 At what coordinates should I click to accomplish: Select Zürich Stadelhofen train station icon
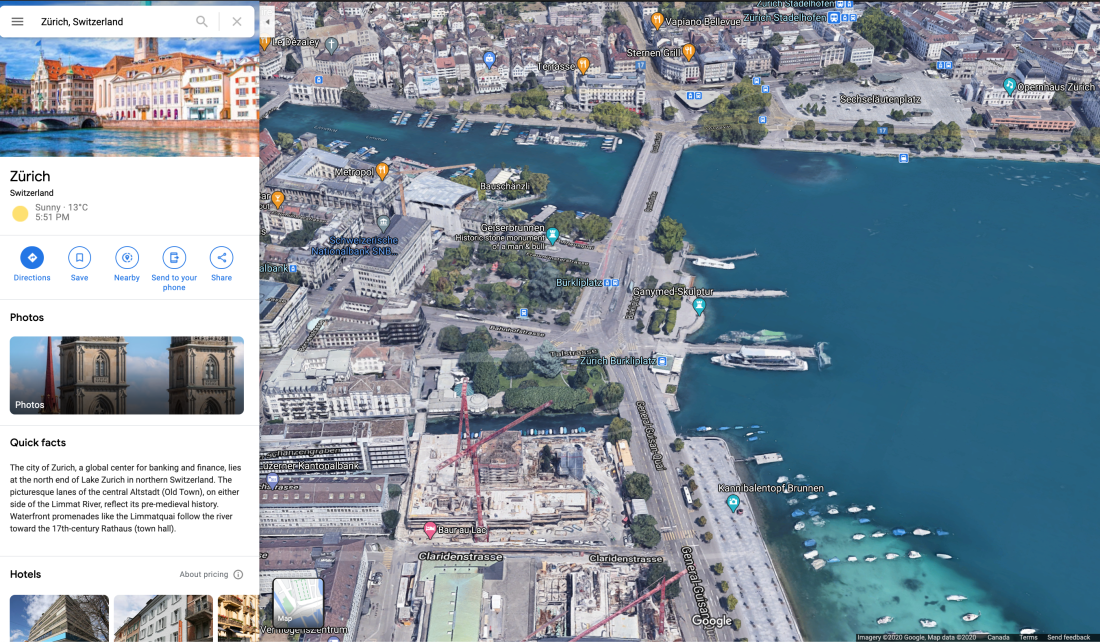(834, 18)
